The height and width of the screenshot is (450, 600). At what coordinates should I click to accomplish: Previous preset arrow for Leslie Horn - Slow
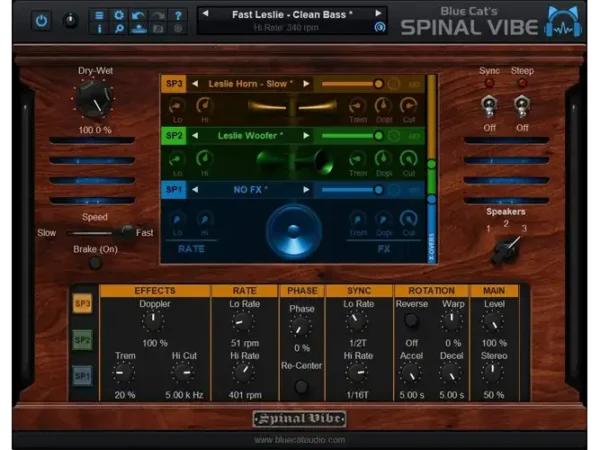pyautogui.click(x=195, y=84)
